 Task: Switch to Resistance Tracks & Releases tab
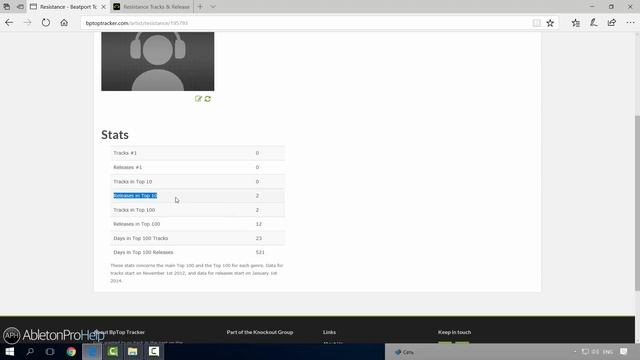click(x=151, y=7)
